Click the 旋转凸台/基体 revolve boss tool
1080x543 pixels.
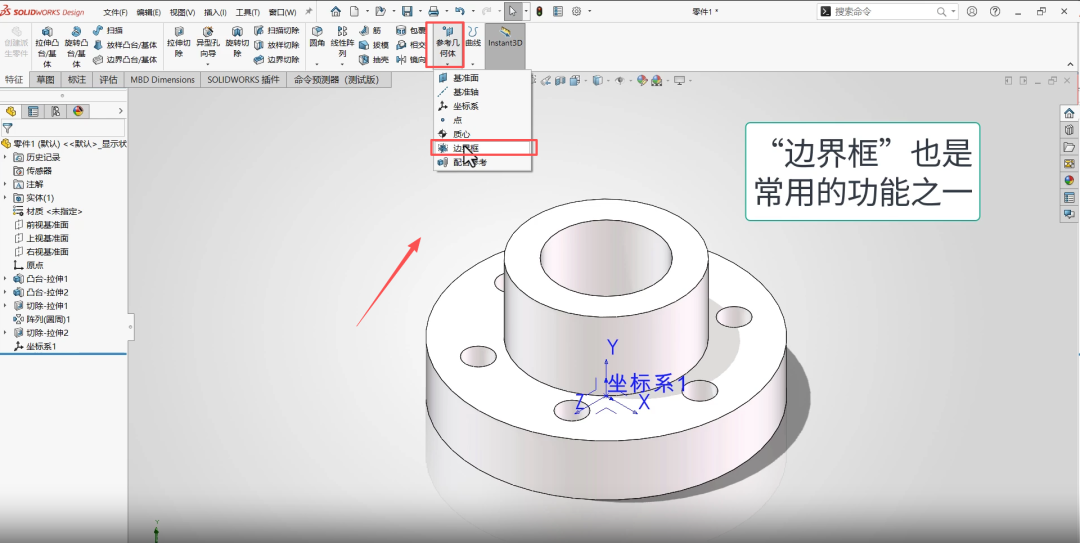76,46
